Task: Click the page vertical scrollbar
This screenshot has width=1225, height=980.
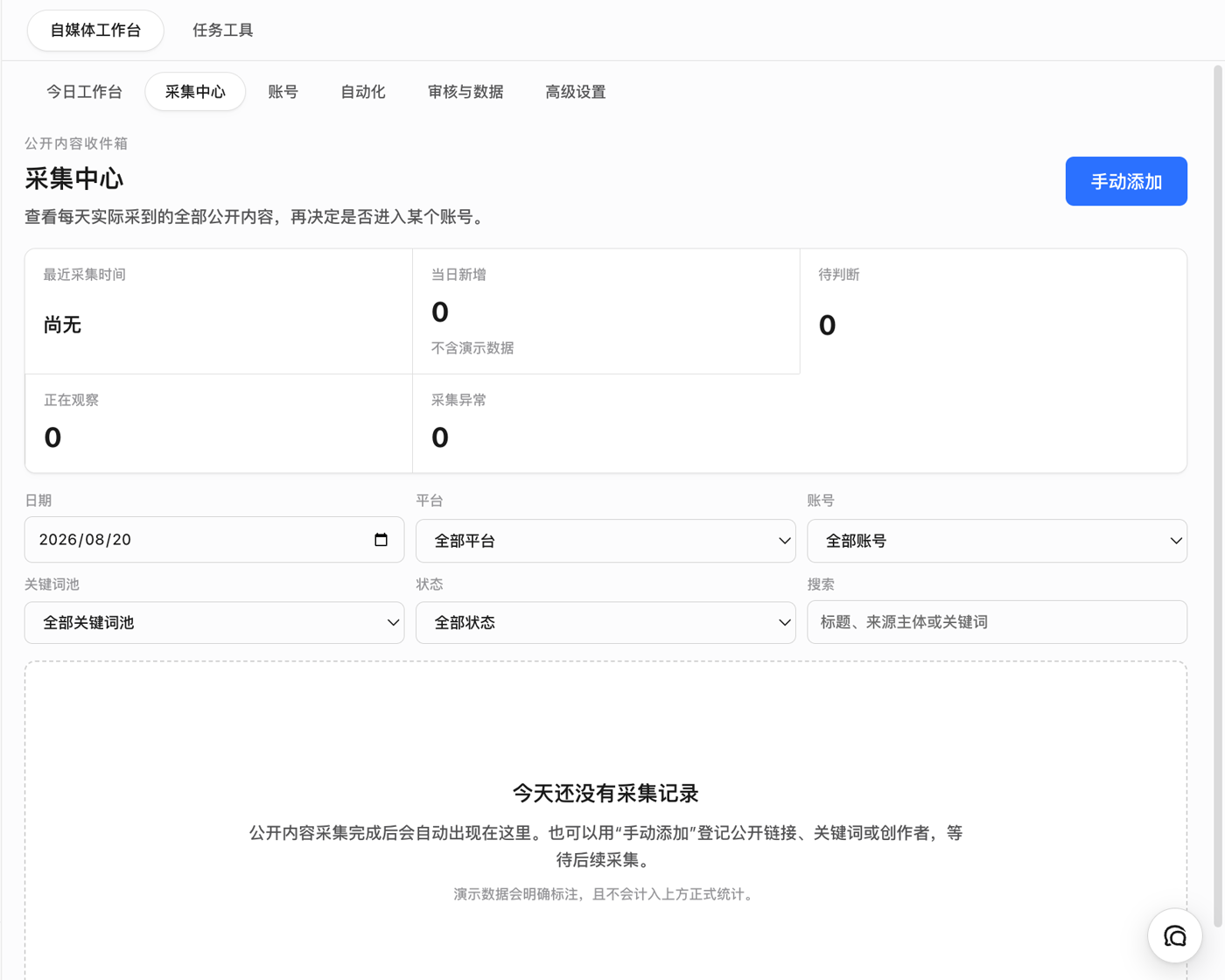Action: [x=1218, y=497]
